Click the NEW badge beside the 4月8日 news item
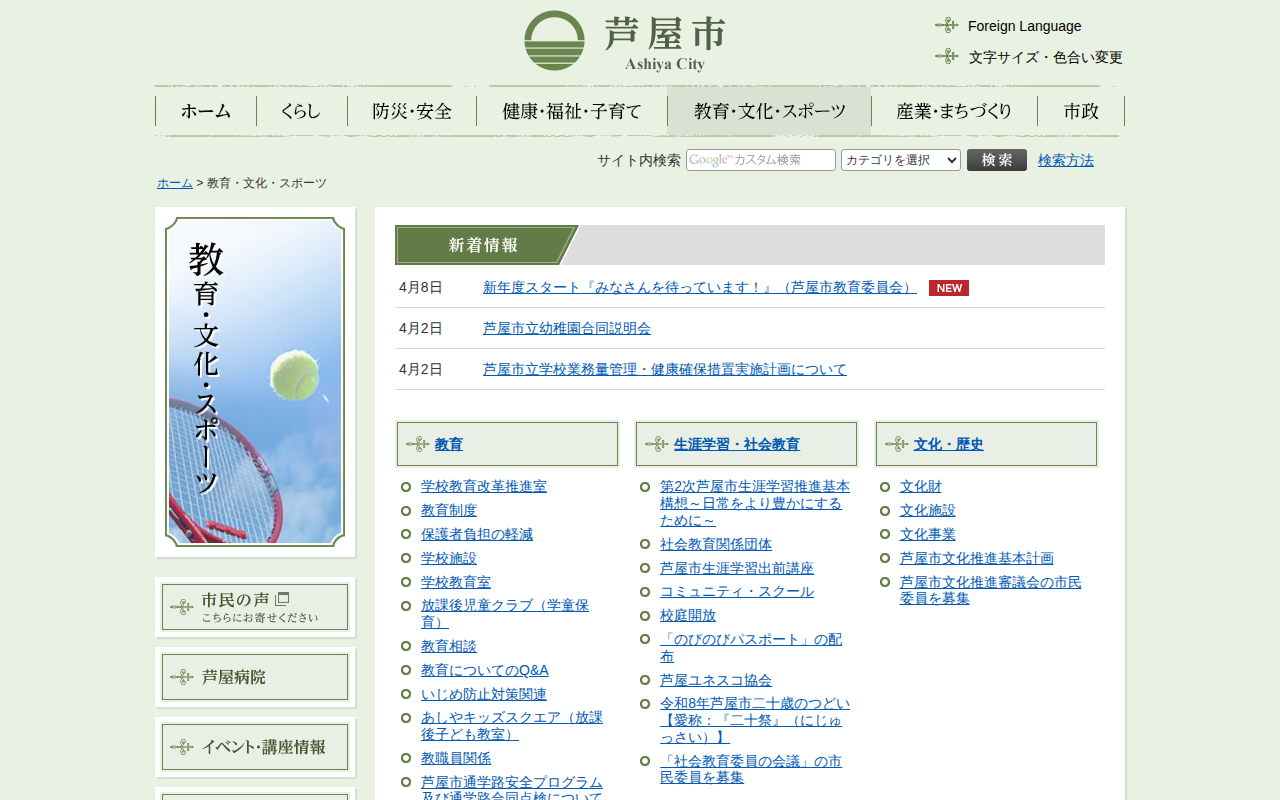Image resolution: width=1280 pixels, height=800 pixels. (x=949, y=288)
